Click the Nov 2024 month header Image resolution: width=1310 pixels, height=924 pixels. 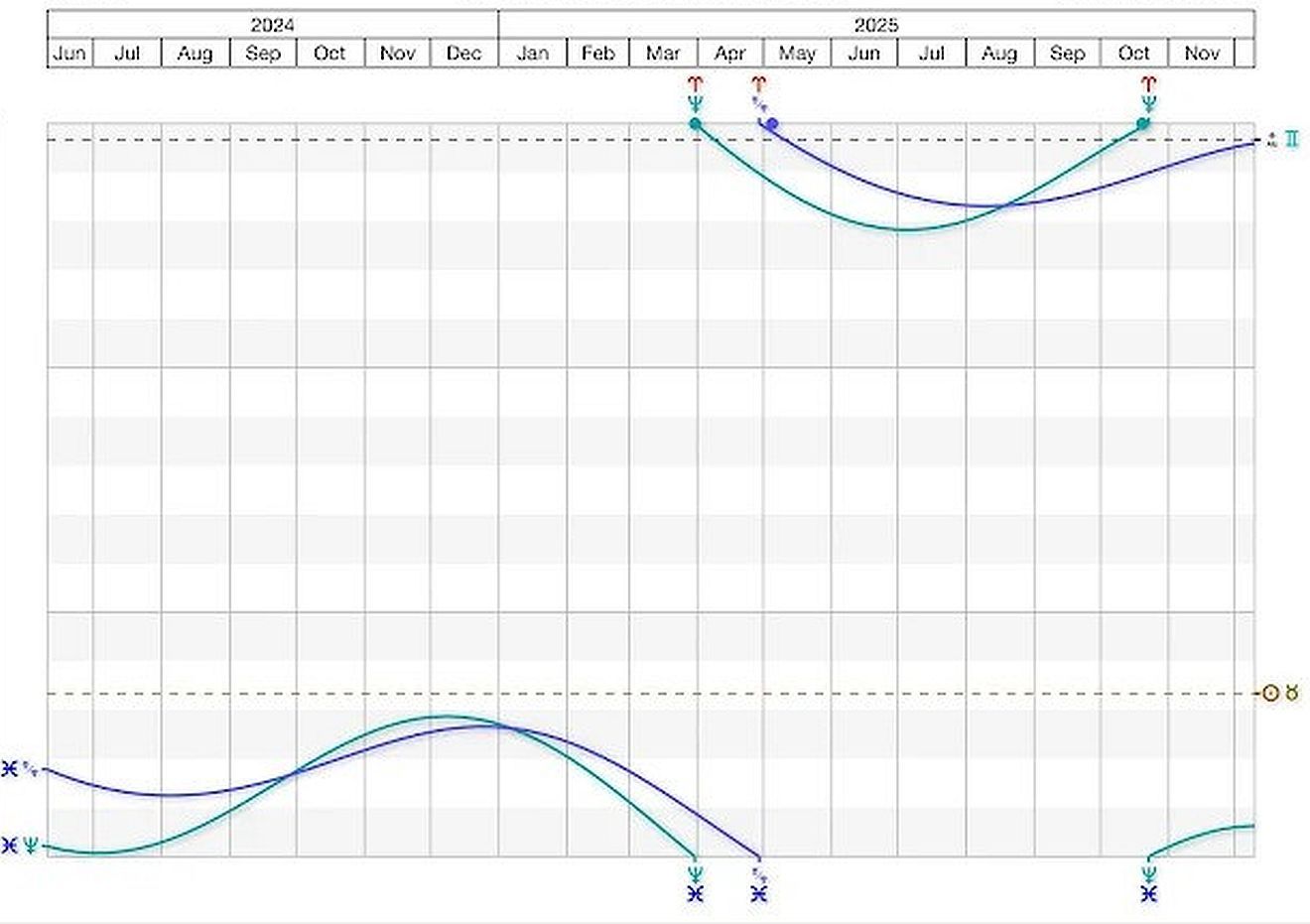tap(397, 54)
